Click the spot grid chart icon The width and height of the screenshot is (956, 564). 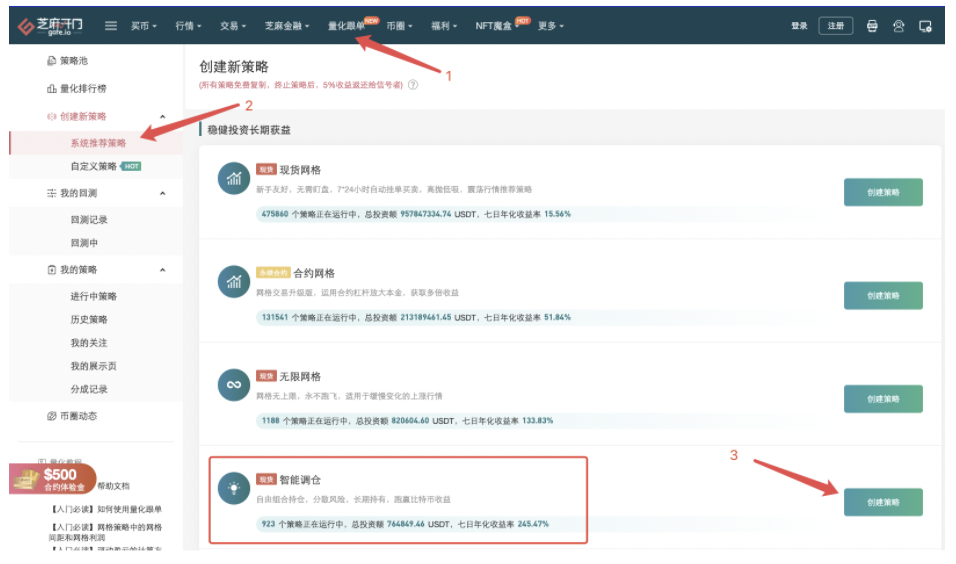pyautogui.click(x=234, y=178)
